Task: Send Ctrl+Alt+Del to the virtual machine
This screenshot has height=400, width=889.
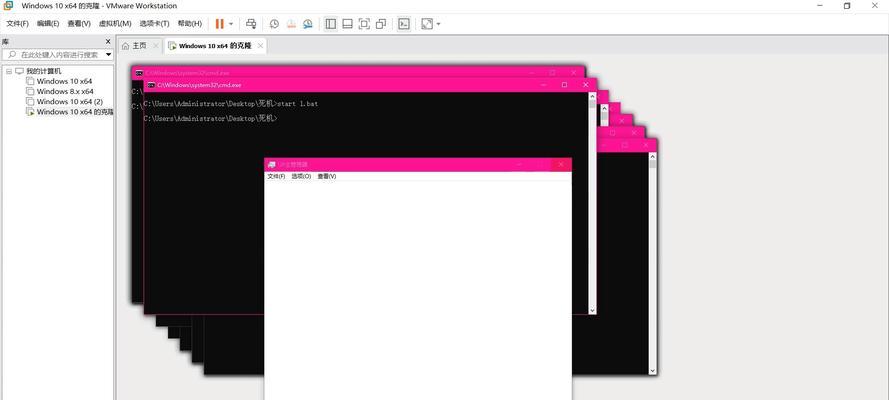Action: click(x=251, y=24)
